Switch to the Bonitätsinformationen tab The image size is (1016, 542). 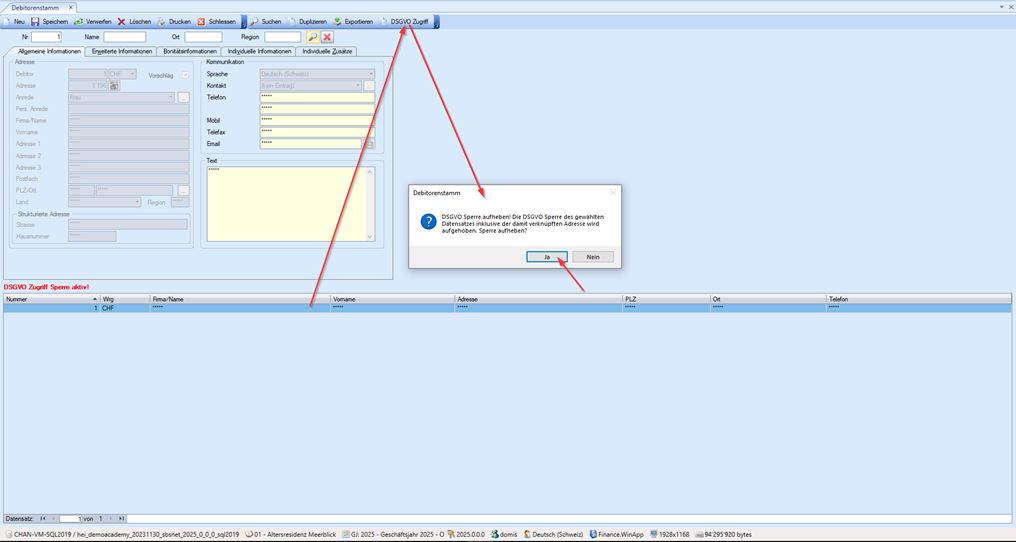pos(190,51)
